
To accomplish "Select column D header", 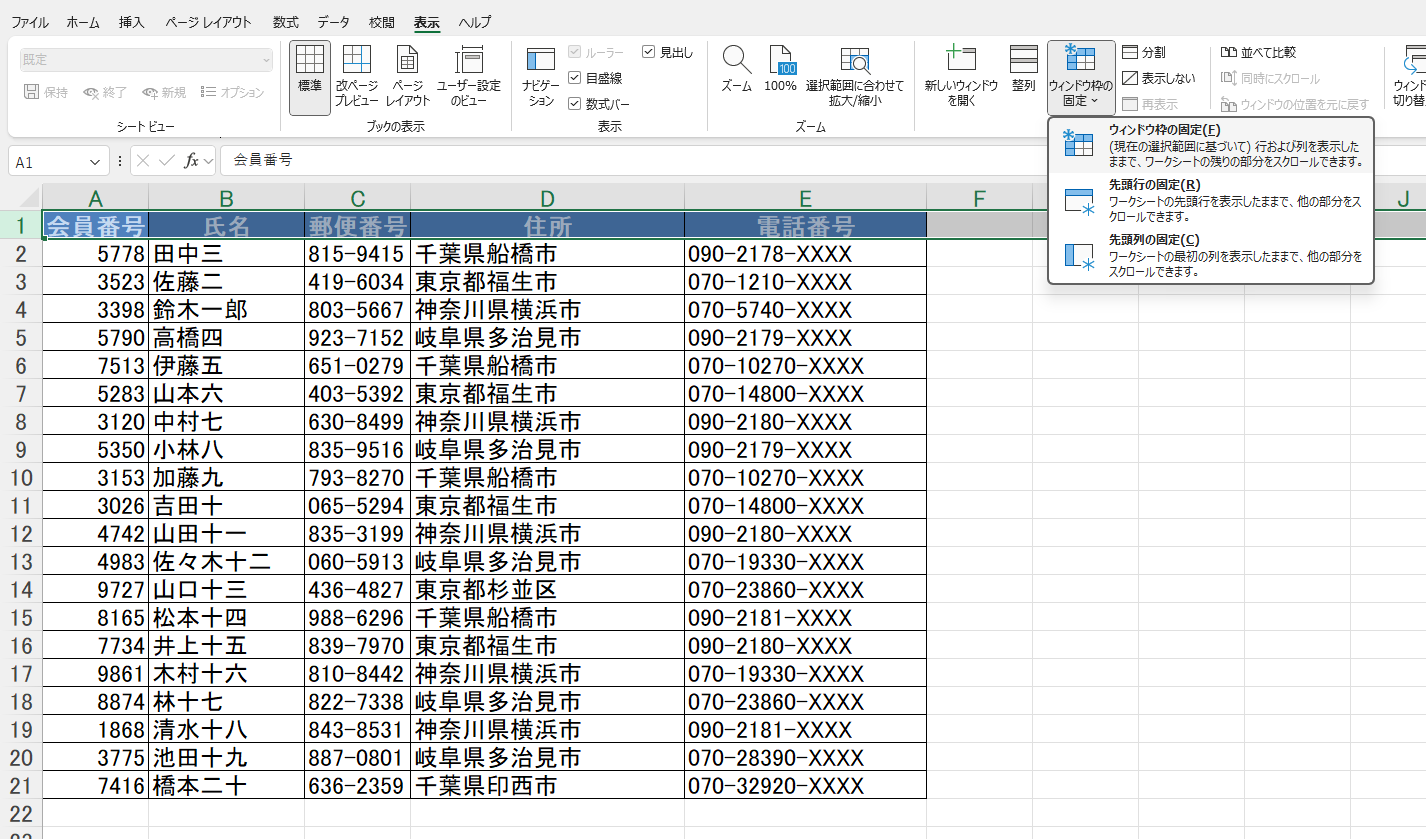I will tap(547, 197).
